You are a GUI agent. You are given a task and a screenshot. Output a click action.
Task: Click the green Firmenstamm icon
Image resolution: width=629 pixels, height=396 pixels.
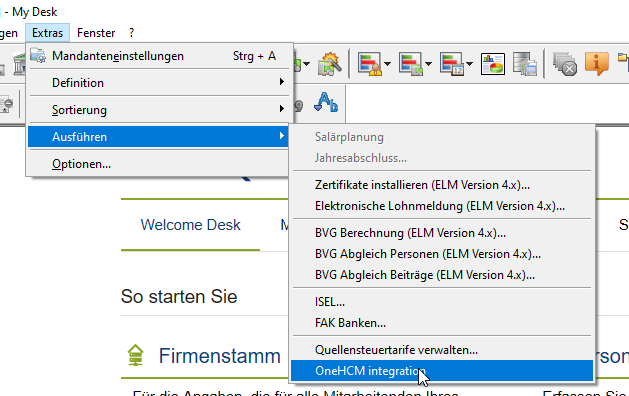(135, 355)
